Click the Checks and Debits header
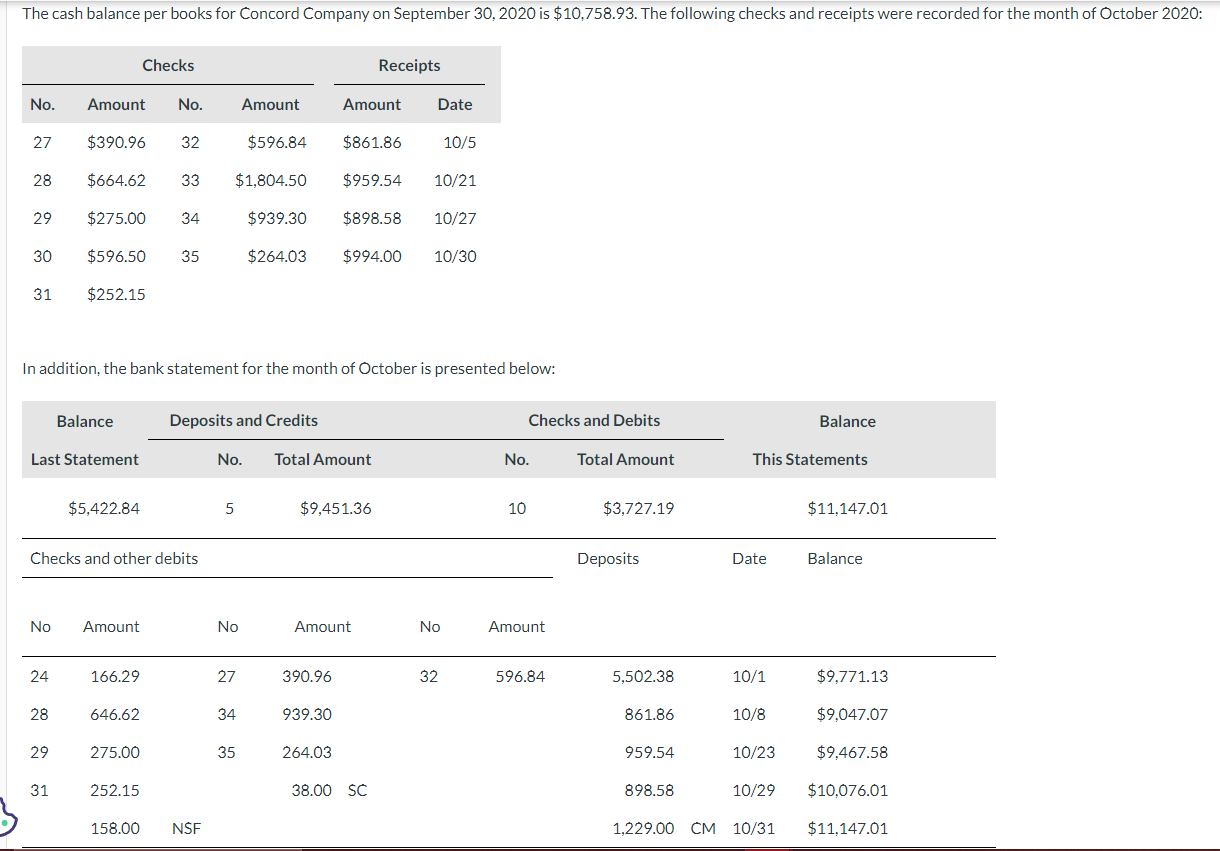 click(594, 420)
